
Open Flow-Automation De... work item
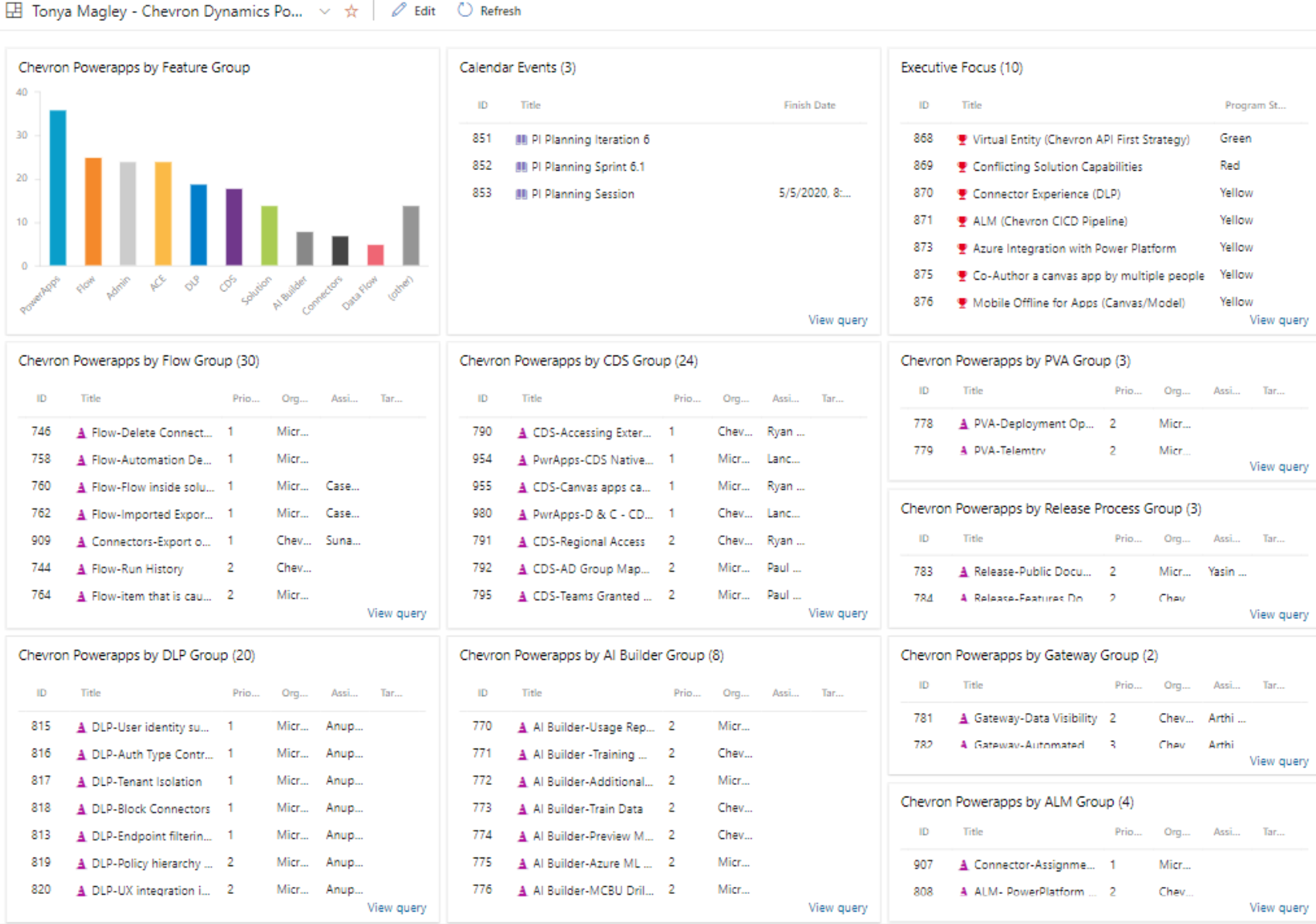[x=151, y=460]
